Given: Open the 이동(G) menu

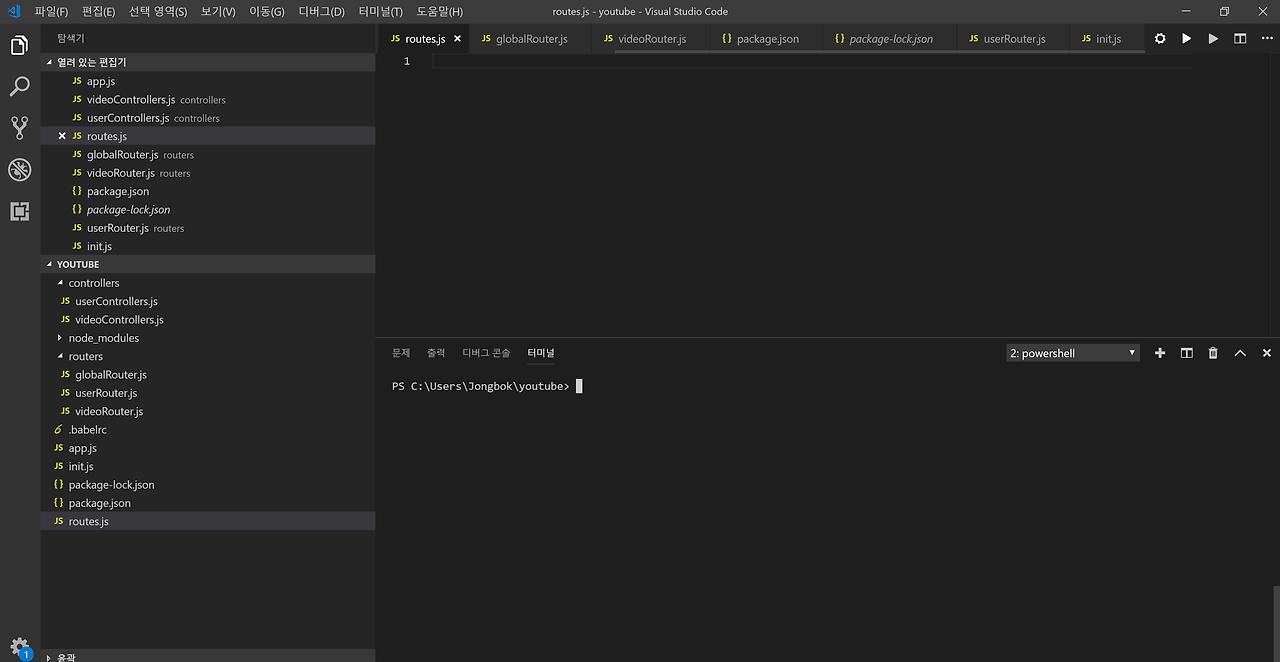Looking at the screenshot, I should pyautogui.click(x=267, y=12).
